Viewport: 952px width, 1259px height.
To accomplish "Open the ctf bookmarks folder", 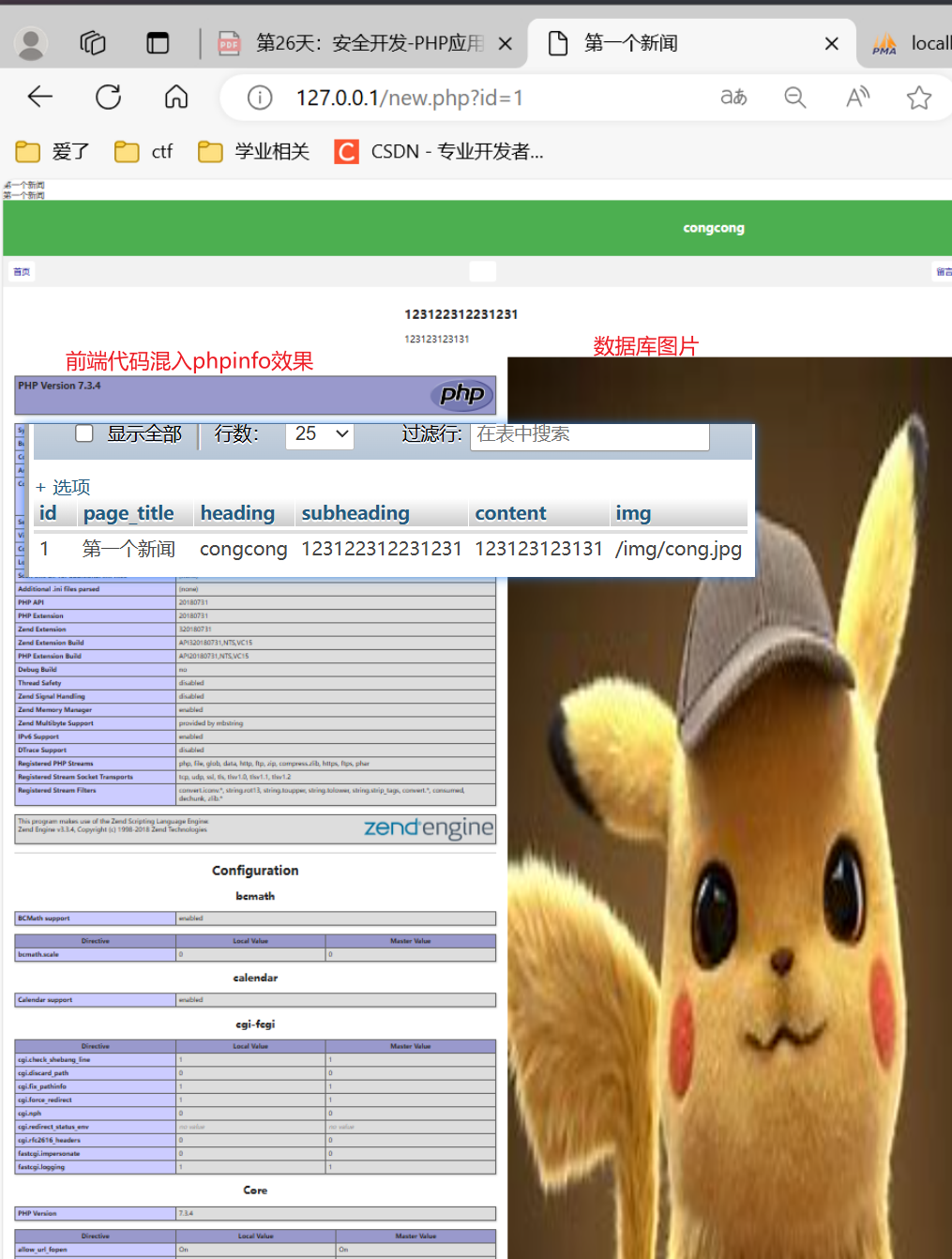I will pyautogui.click(x=144, y=151).
